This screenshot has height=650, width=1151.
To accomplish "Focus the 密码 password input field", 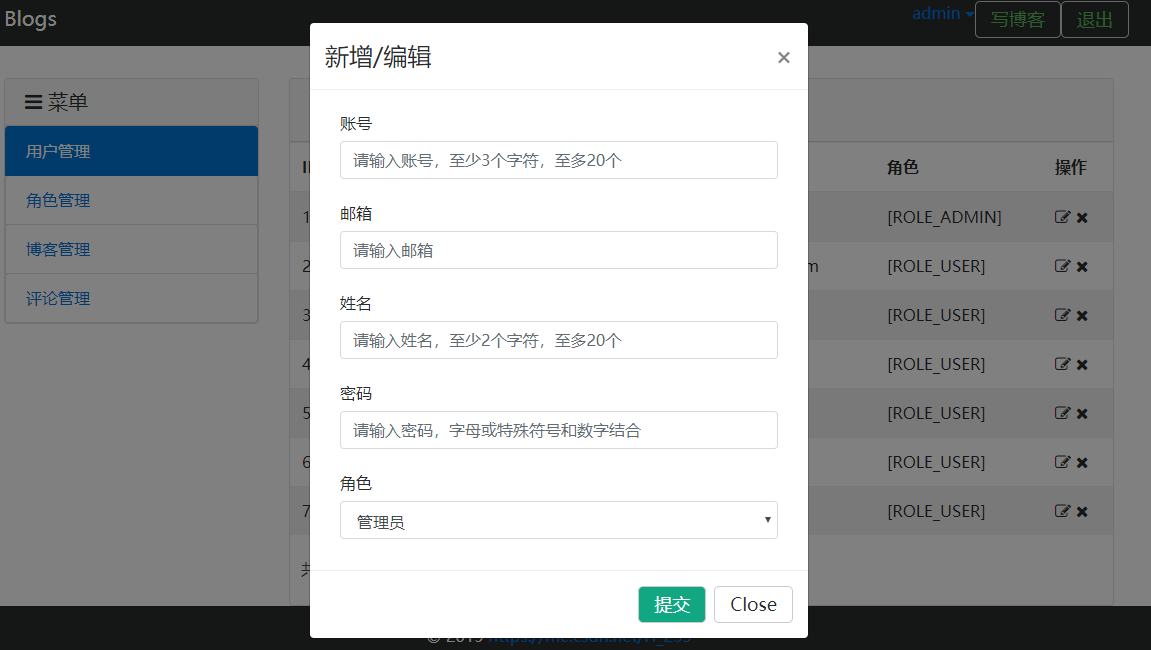I will coord(559,430).
